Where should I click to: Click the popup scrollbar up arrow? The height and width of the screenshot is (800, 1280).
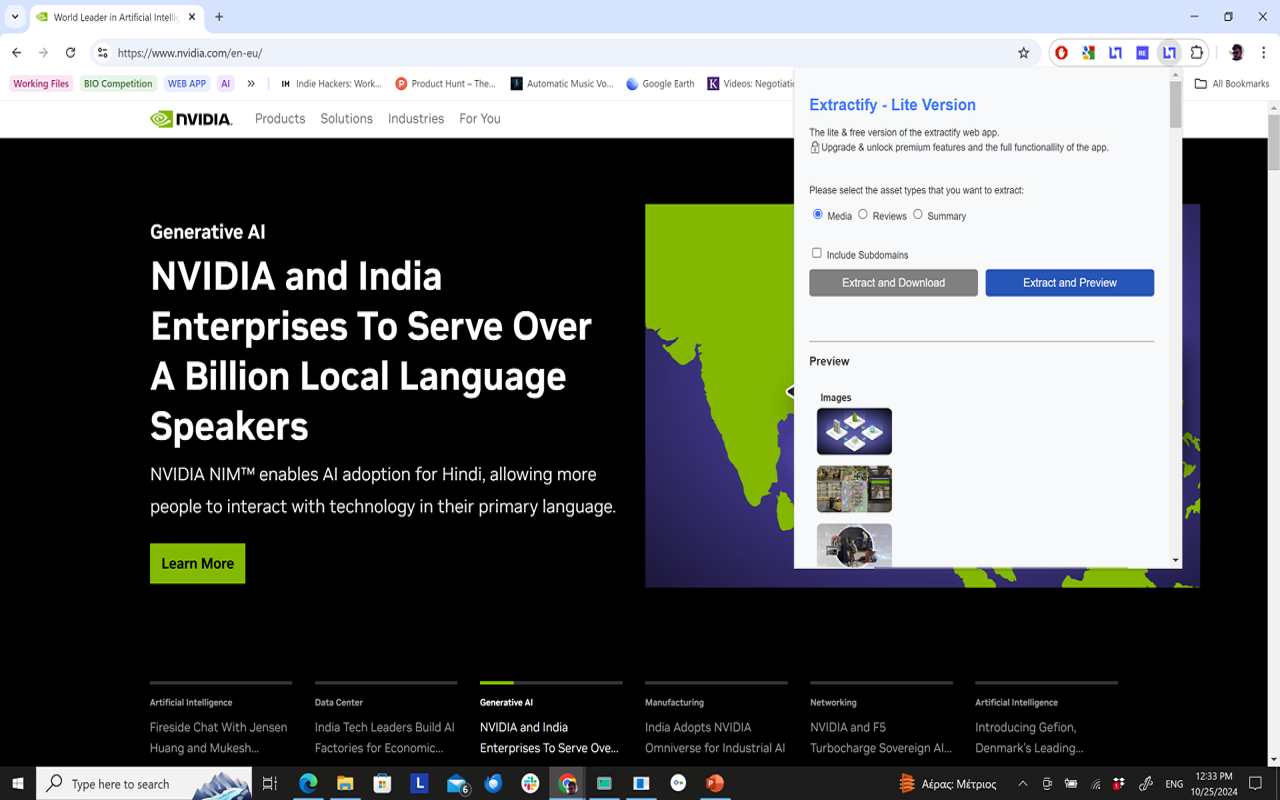(1175, 75)
